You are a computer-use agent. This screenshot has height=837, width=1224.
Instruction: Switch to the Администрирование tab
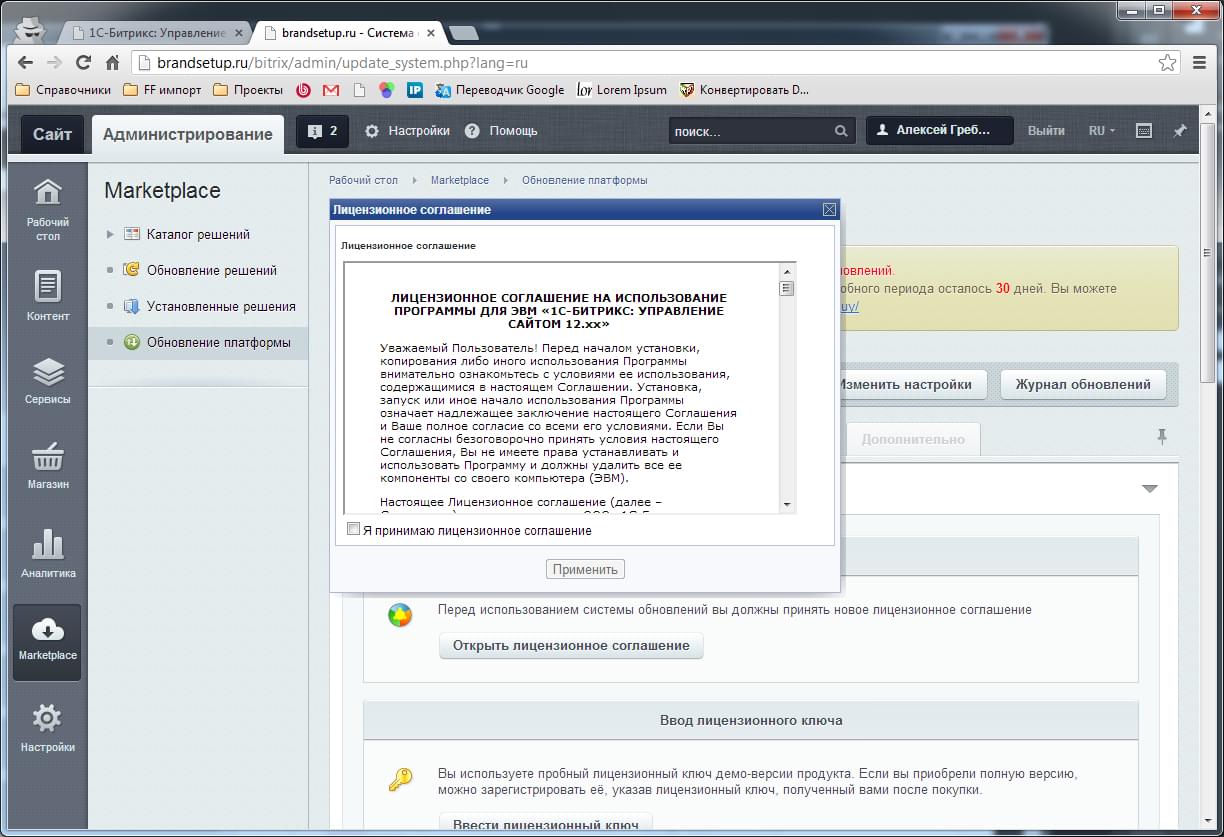pos(187,134)
